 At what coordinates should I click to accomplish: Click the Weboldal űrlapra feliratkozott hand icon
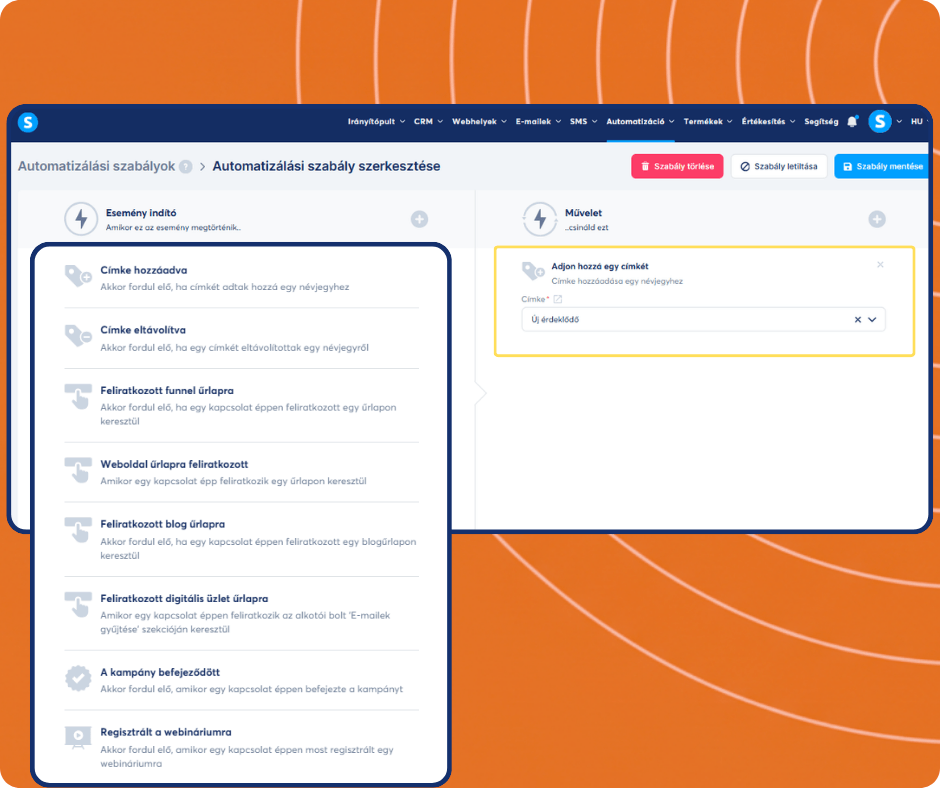point(78,470)
